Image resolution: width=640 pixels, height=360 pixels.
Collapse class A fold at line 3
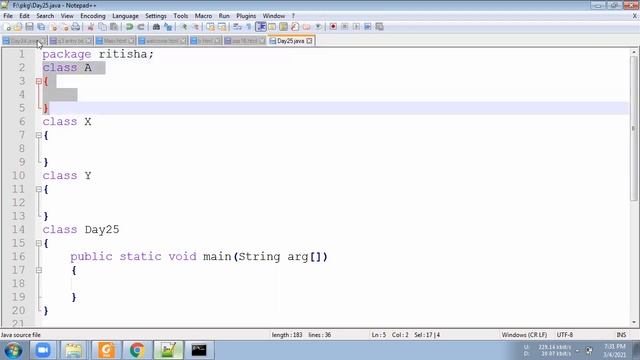(39, 81)
